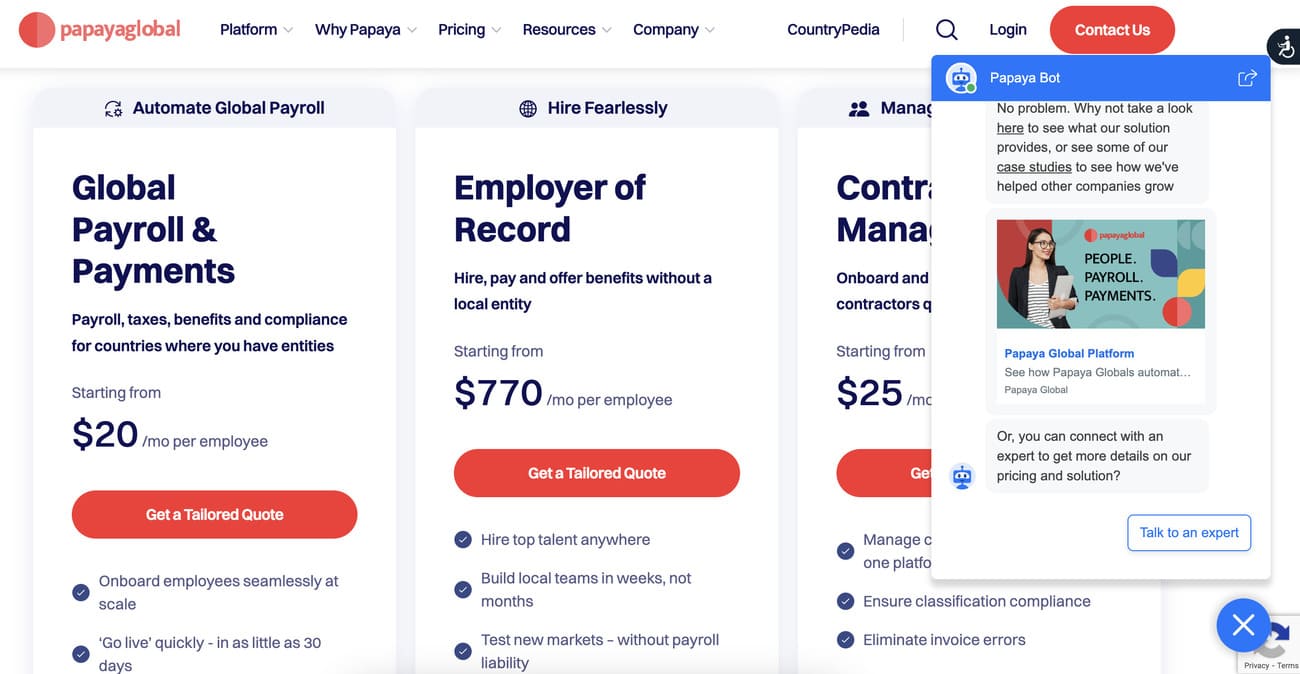Open the CountryPedia page
Viewport: 1300px width, 674px height.
click(x=833, y=30)
